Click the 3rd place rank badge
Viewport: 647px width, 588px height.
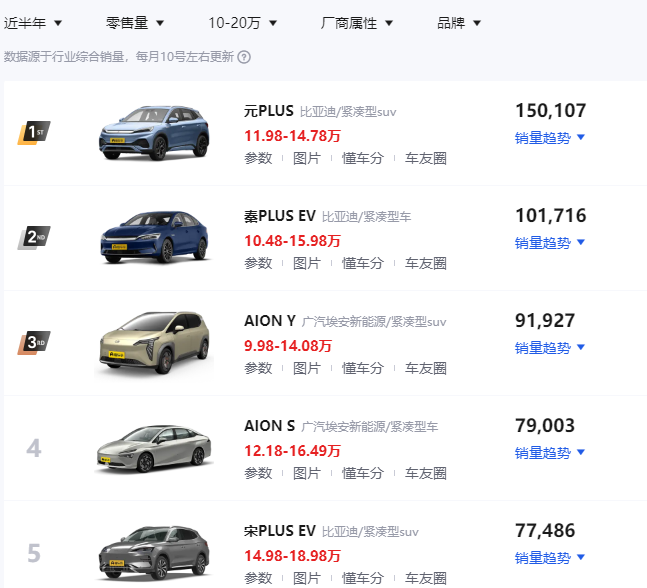(x=34, y=342)
